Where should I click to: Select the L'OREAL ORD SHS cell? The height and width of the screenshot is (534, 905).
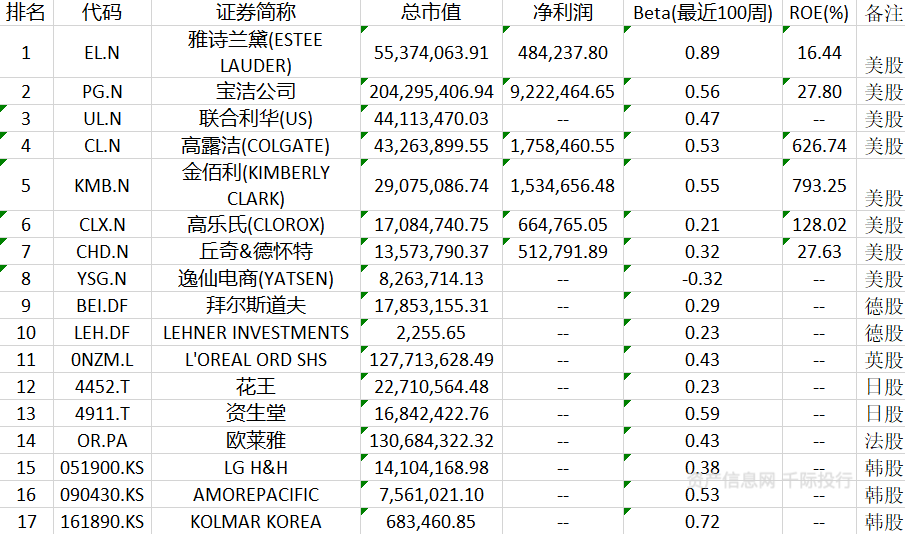click(x=256, y=360)
